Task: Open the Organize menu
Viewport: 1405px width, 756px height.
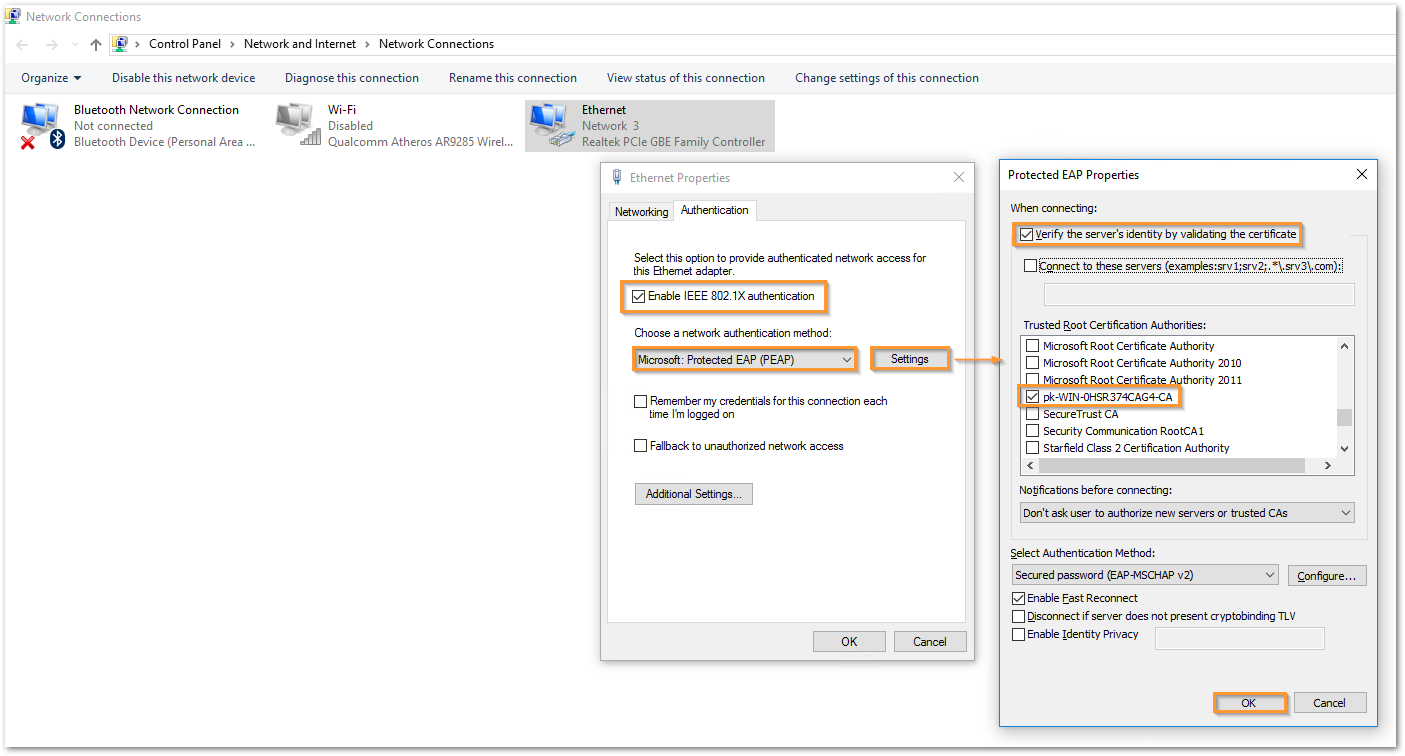Action: coord(51,78)
